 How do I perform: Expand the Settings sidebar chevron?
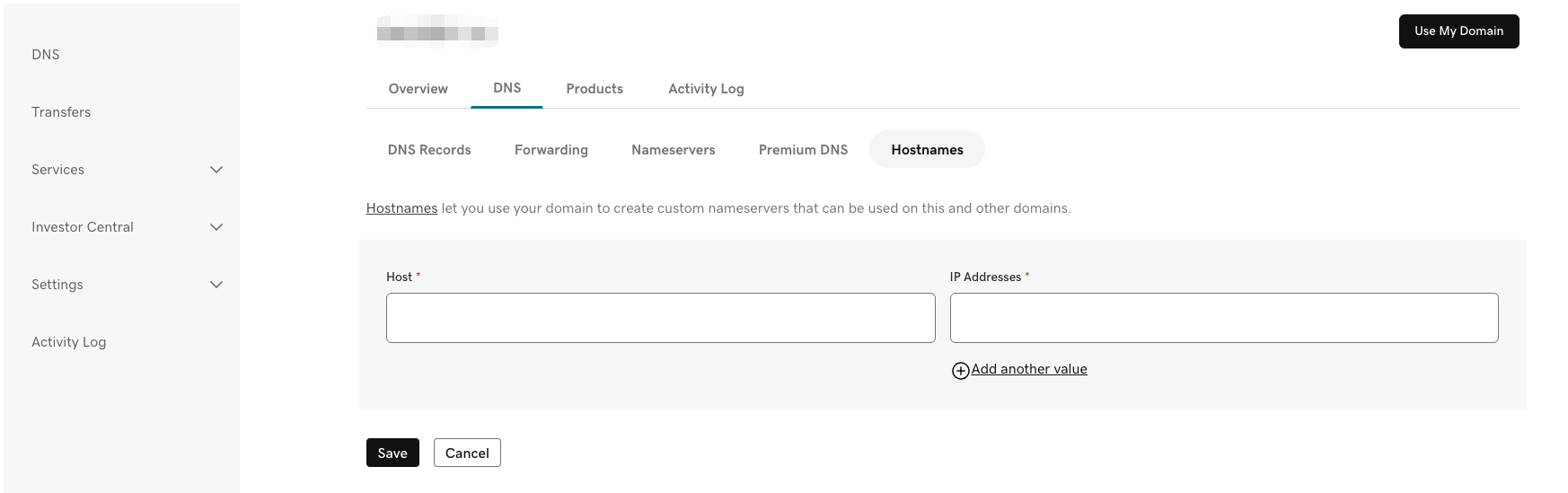(216, 285)
